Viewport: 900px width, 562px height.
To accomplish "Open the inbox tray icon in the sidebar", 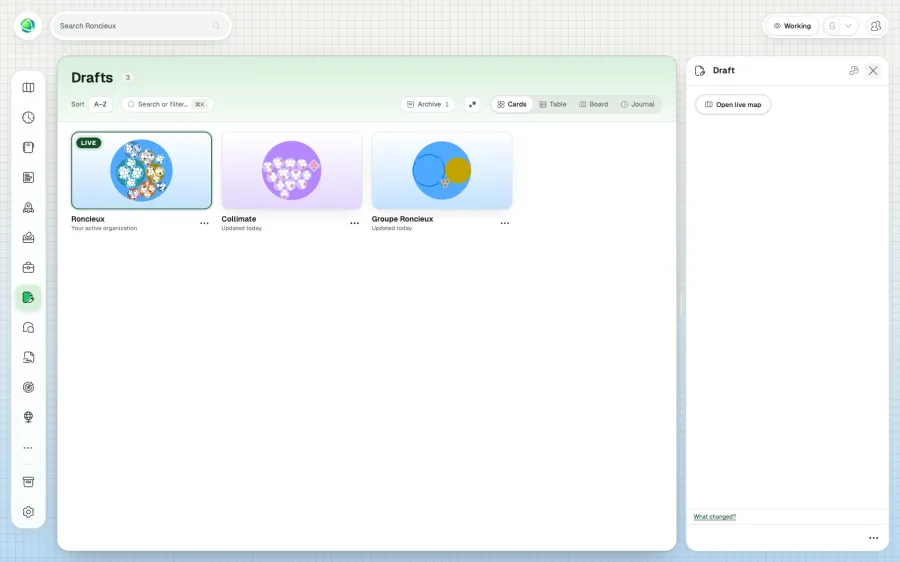I will coord(28,238).
